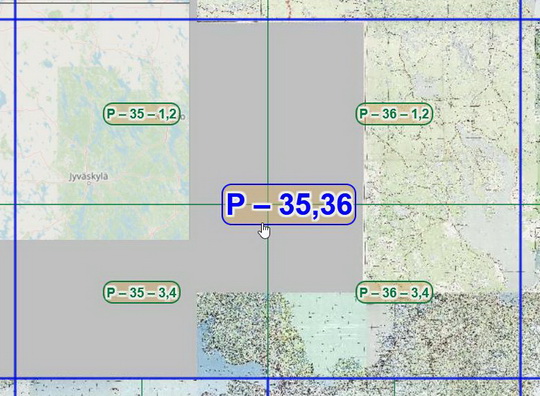Select the P – 35 – 1,2 sheet label

click(142, 114)
